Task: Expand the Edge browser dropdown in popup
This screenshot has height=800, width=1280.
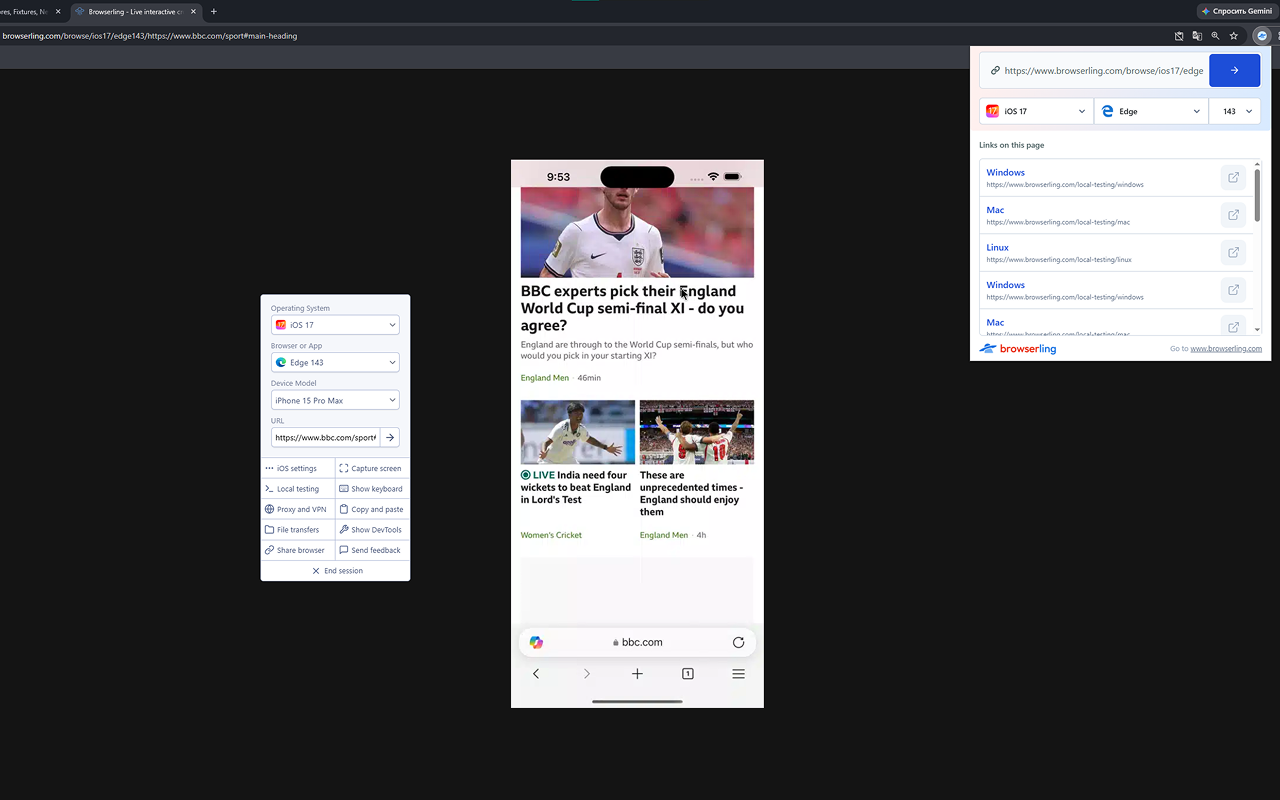Action: 1151,111
